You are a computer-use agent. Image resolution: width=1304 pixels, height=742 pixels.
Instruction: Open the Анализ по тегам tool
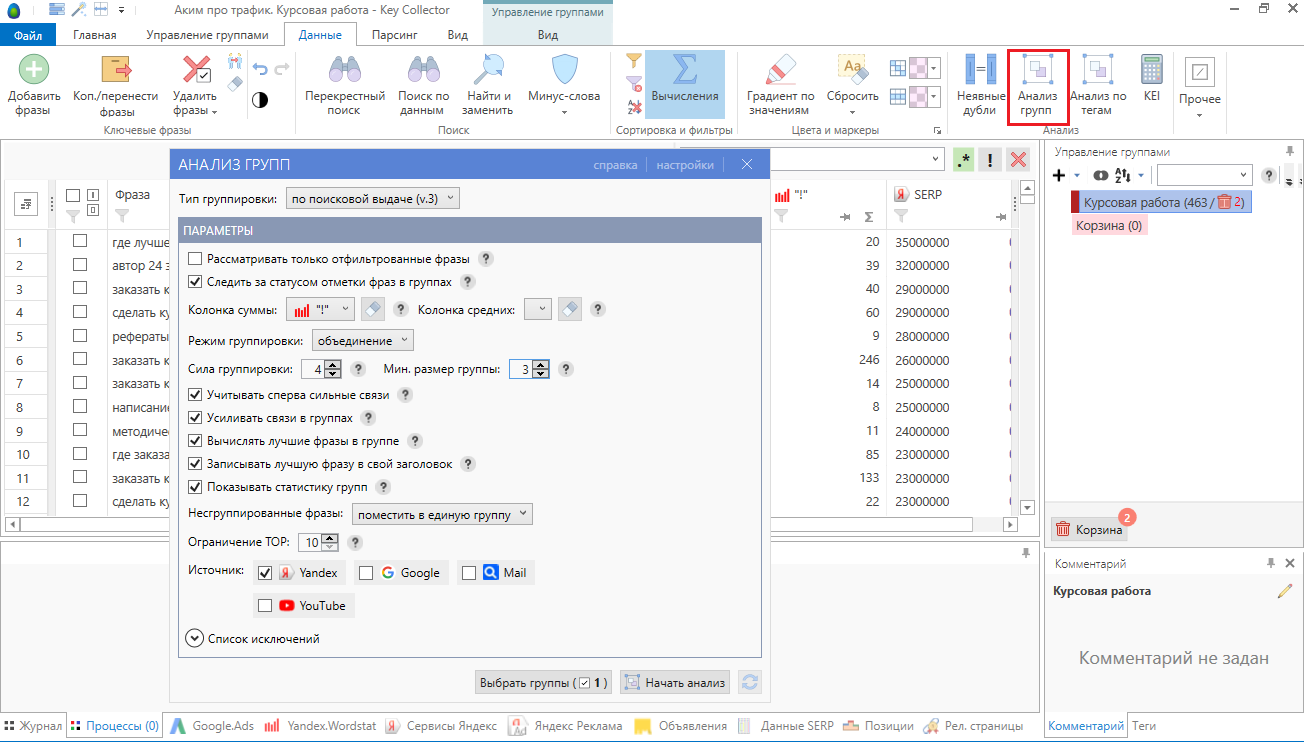click(1098, 71)
